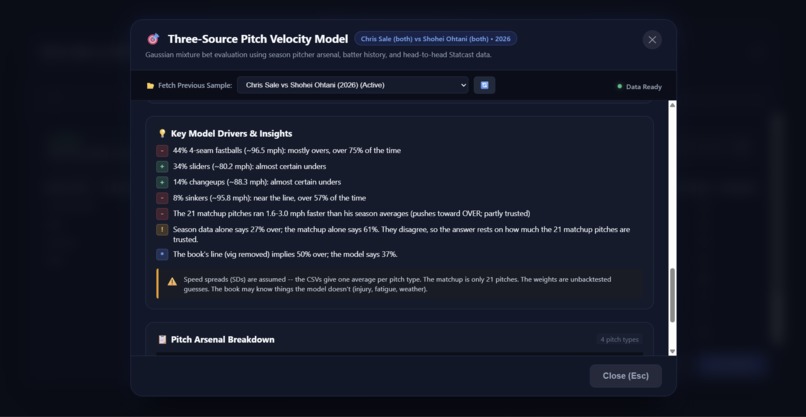Click the warning triangle in the disclaimer note

(172, 281)
